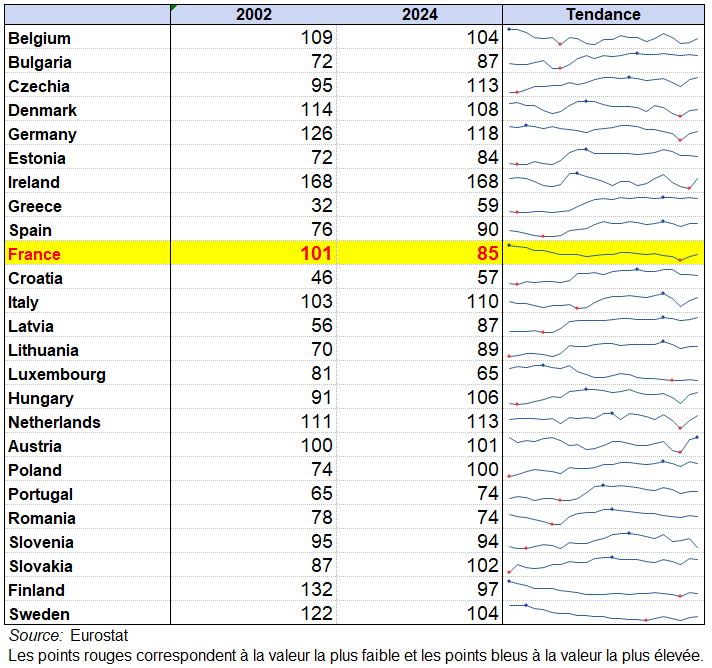Click the Czechia row label
This screenshot has width=712, height=668.
pyautogui.click(x=39, y=86)
